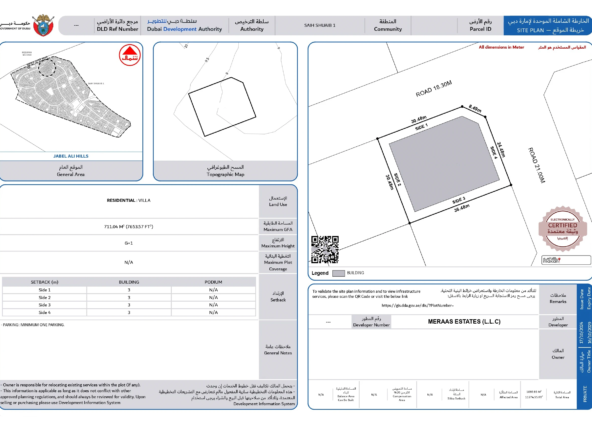The image size is (592, 444).
Task: Click the SIDE 2 label on plot drawing
Action: 397,179
